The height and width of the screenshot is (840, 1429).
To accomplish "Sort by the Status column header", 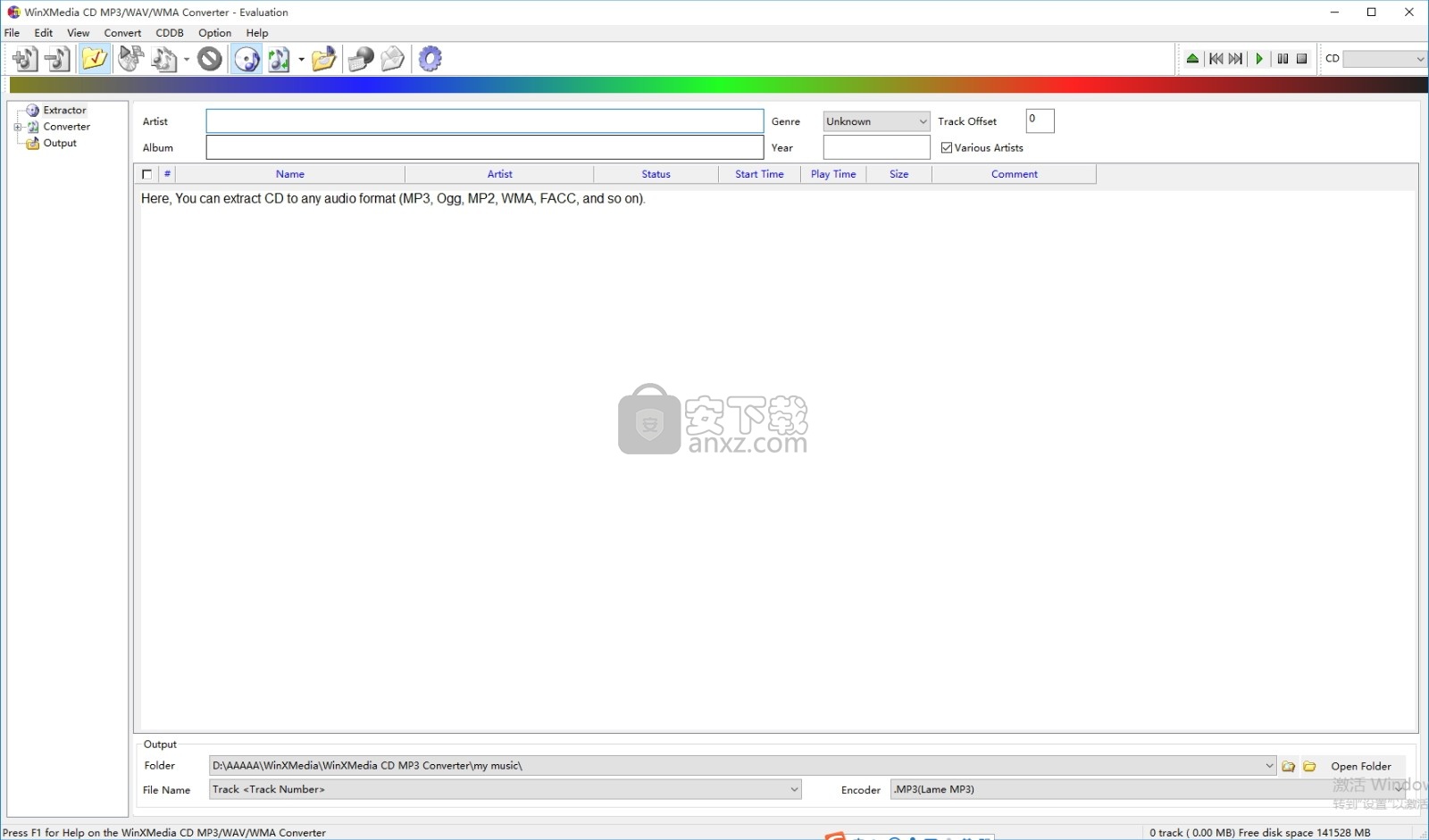I will [x=656, y=174].
